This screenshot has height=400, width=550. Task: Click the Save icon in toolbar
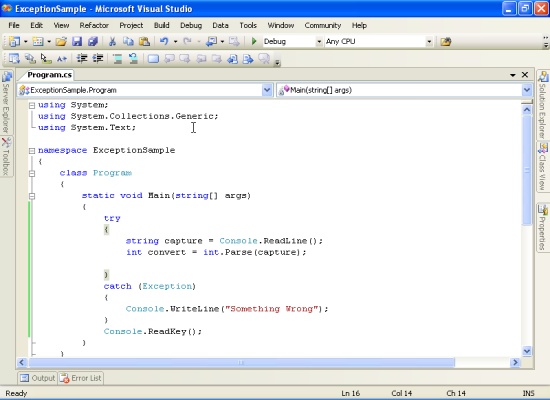tap(77, 41)
